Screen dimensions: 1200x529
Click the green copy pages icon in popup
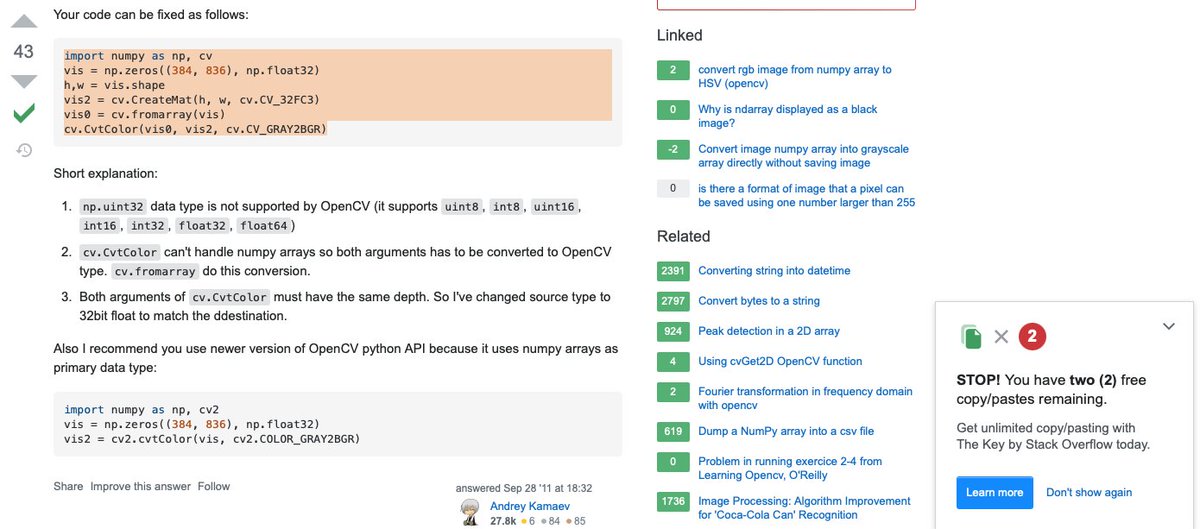coord(971,337)
